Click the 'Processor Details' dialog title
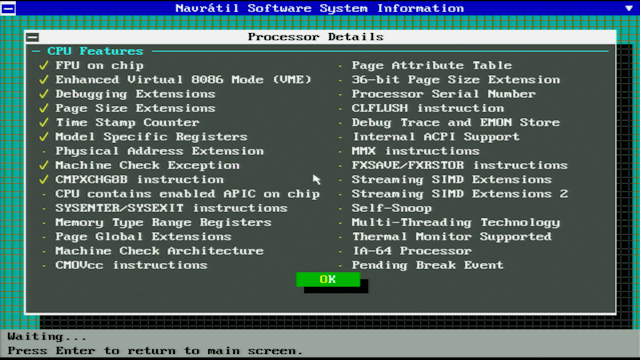 pos(316,37)
